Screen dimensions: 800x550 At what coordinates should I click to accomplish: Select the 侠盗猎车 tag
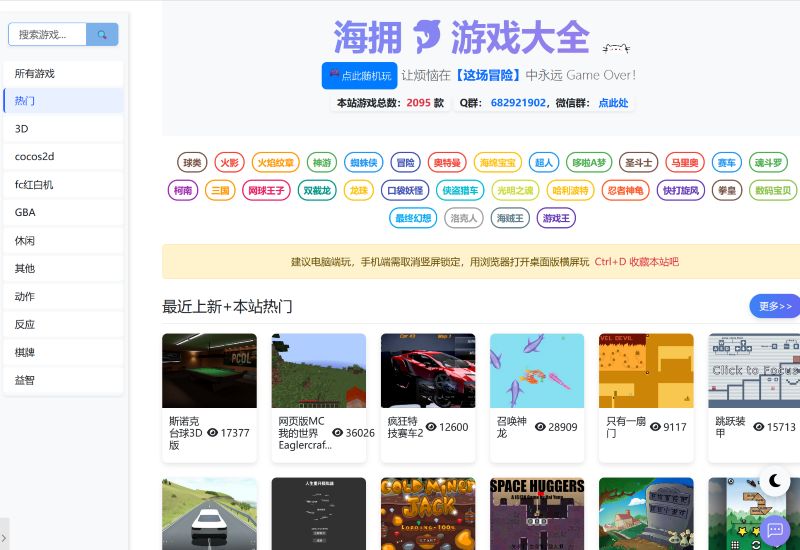click(460, 190)
